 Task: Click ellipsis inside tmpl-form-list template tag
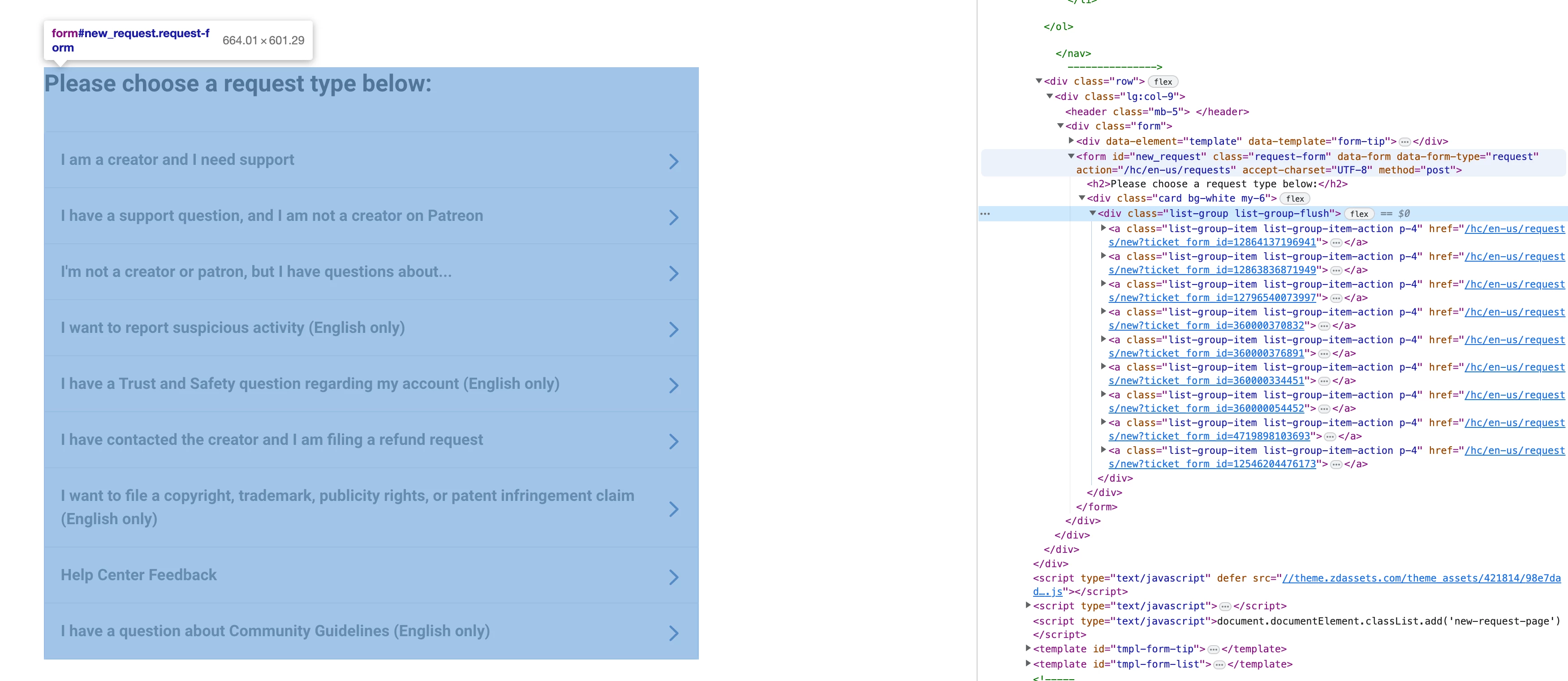pos(1219,664)
